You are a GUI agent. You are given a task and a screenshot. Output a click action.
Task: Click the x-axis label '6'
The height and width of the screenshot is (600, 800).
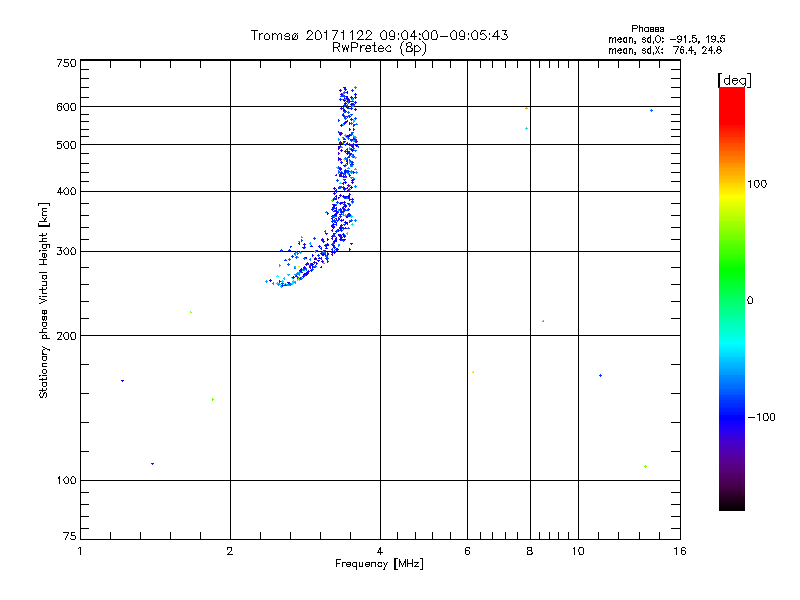(x=467, y=551)
